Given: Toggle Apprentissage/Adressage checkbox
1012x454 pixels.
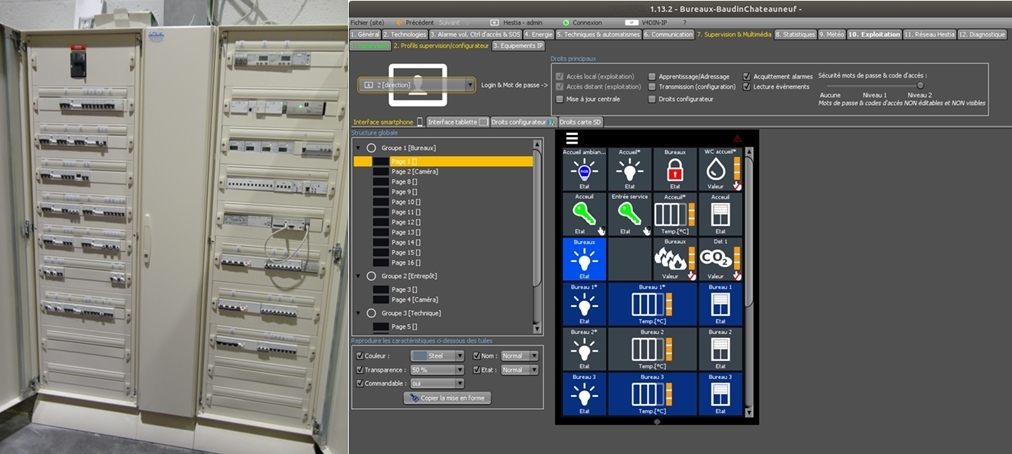Looking at the screenshot, I should (652, 76).
